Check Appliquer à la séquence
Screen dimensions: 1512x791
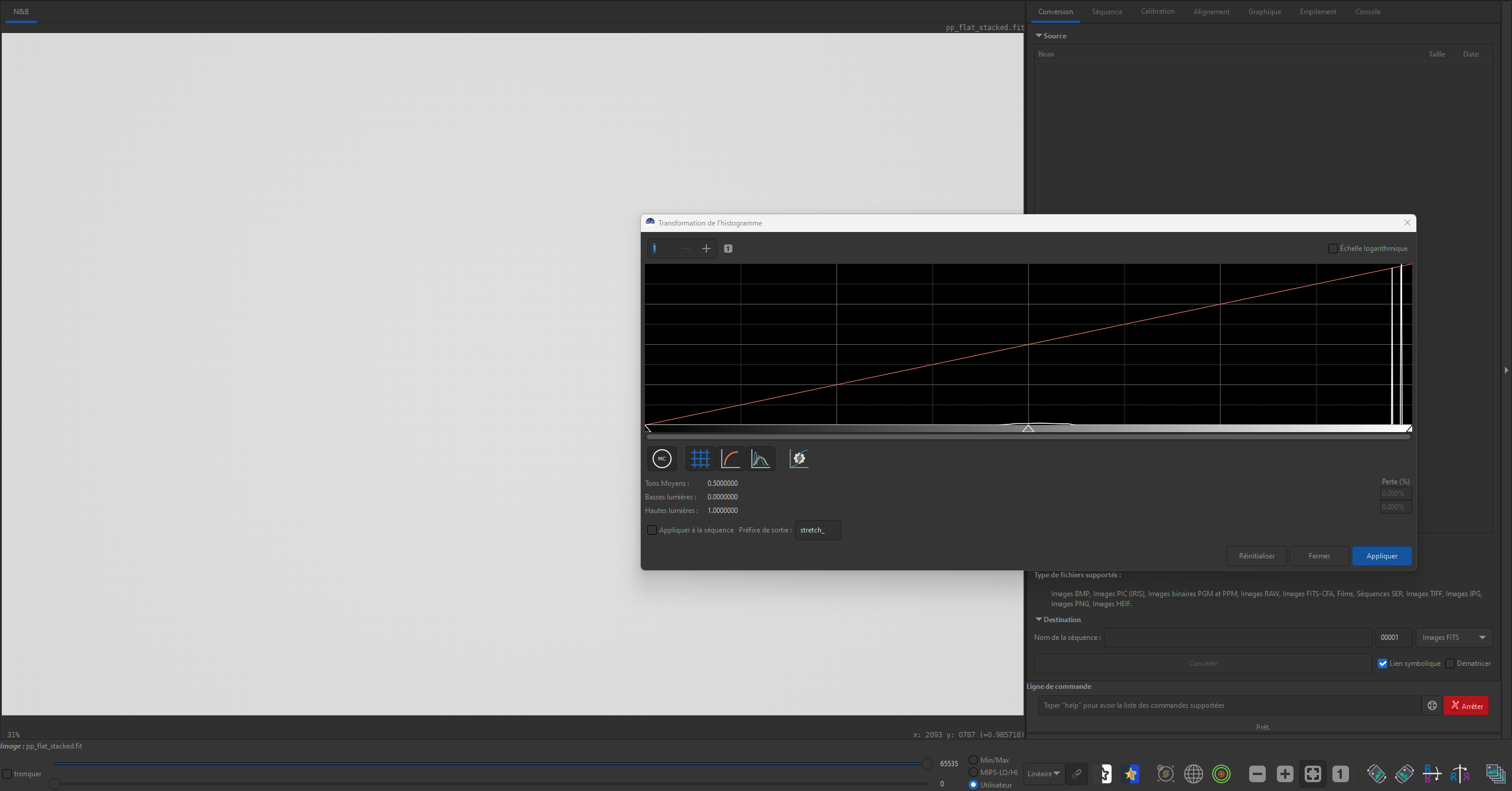652,530
